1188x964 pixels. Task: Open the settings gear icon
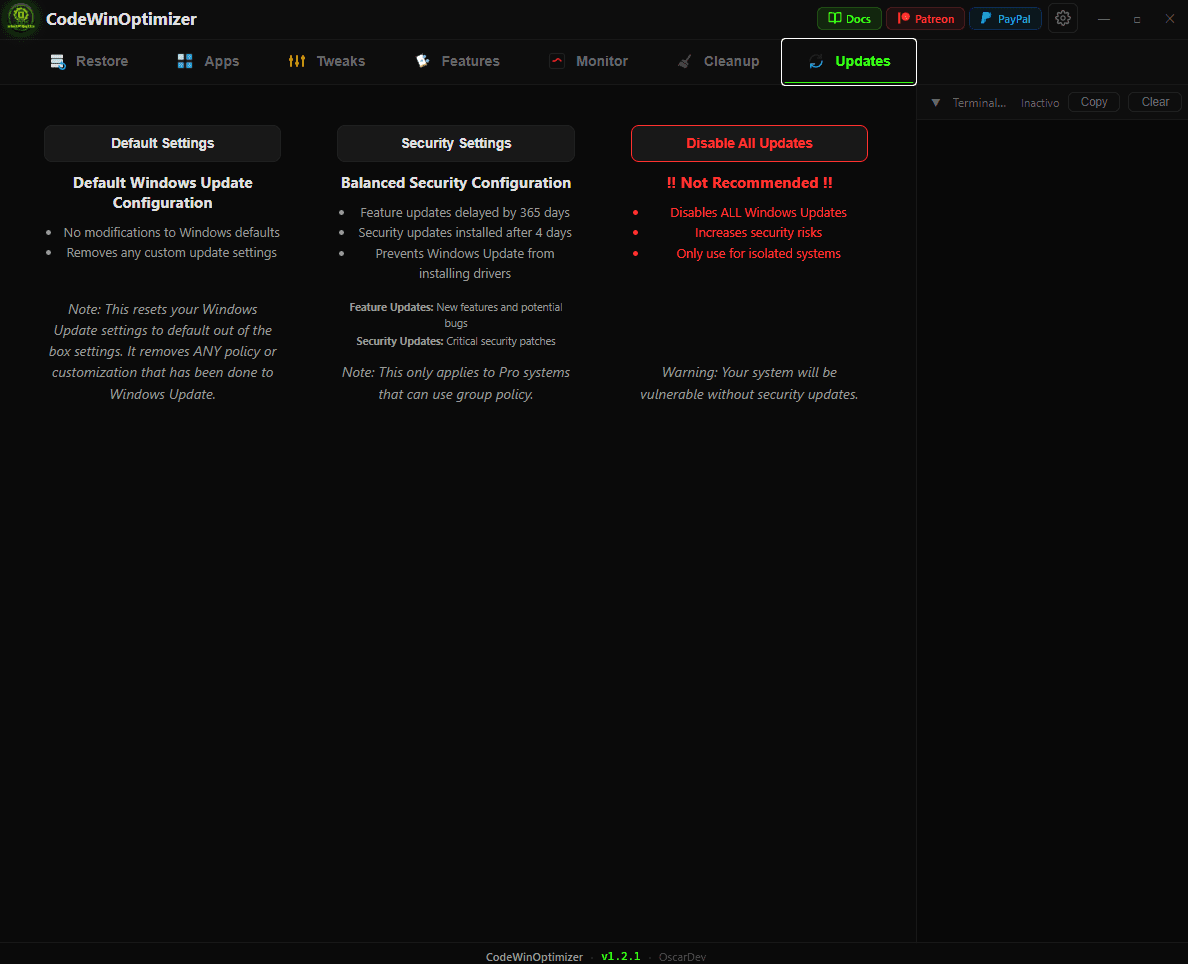pos(1062,18)
